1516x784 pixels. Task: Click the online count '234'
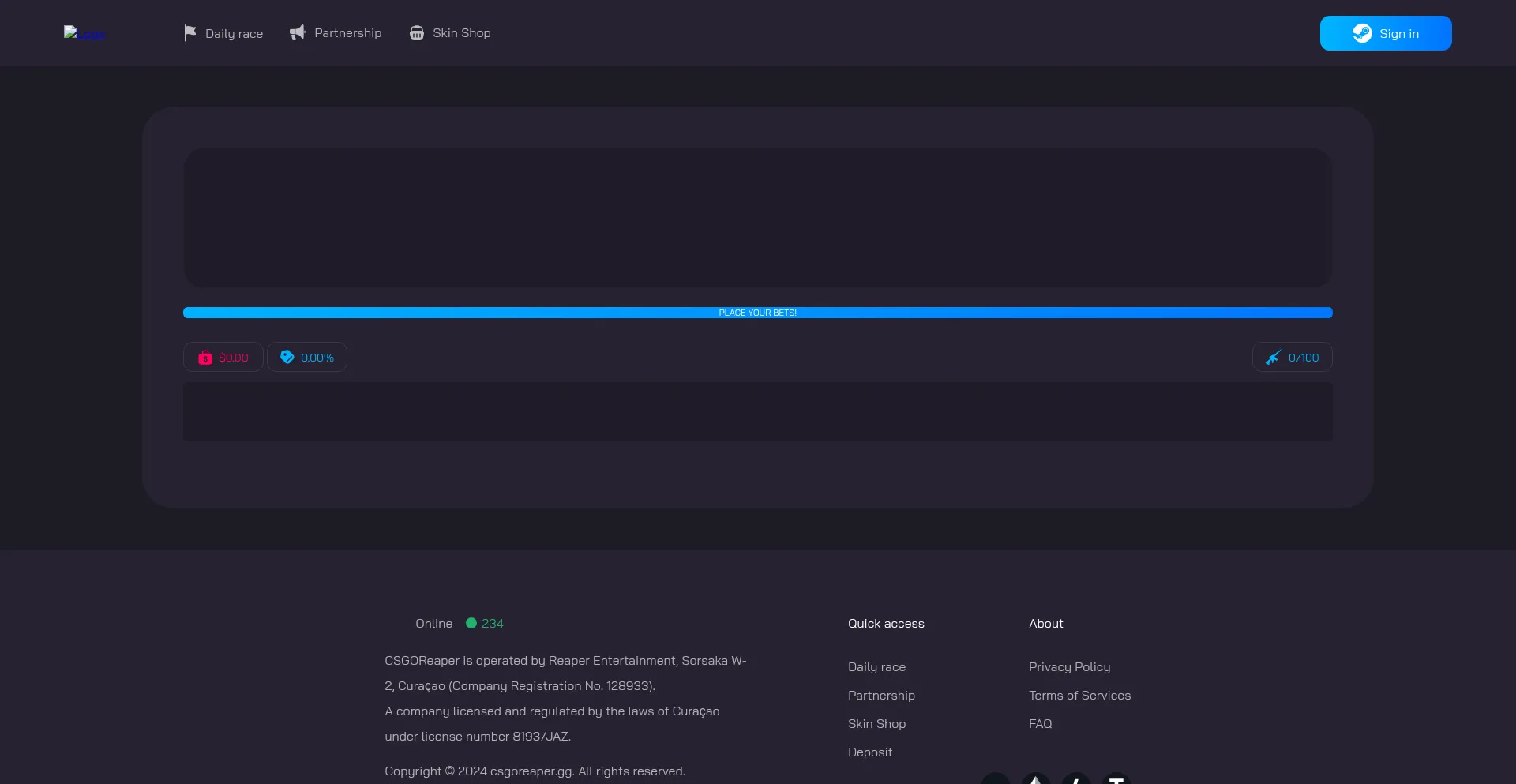click(x=493, y=624)
